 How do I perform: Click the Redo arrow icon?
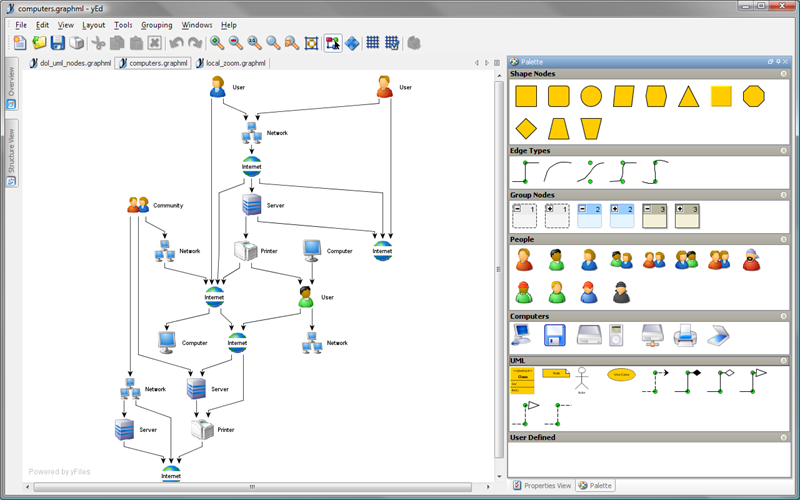195,43
